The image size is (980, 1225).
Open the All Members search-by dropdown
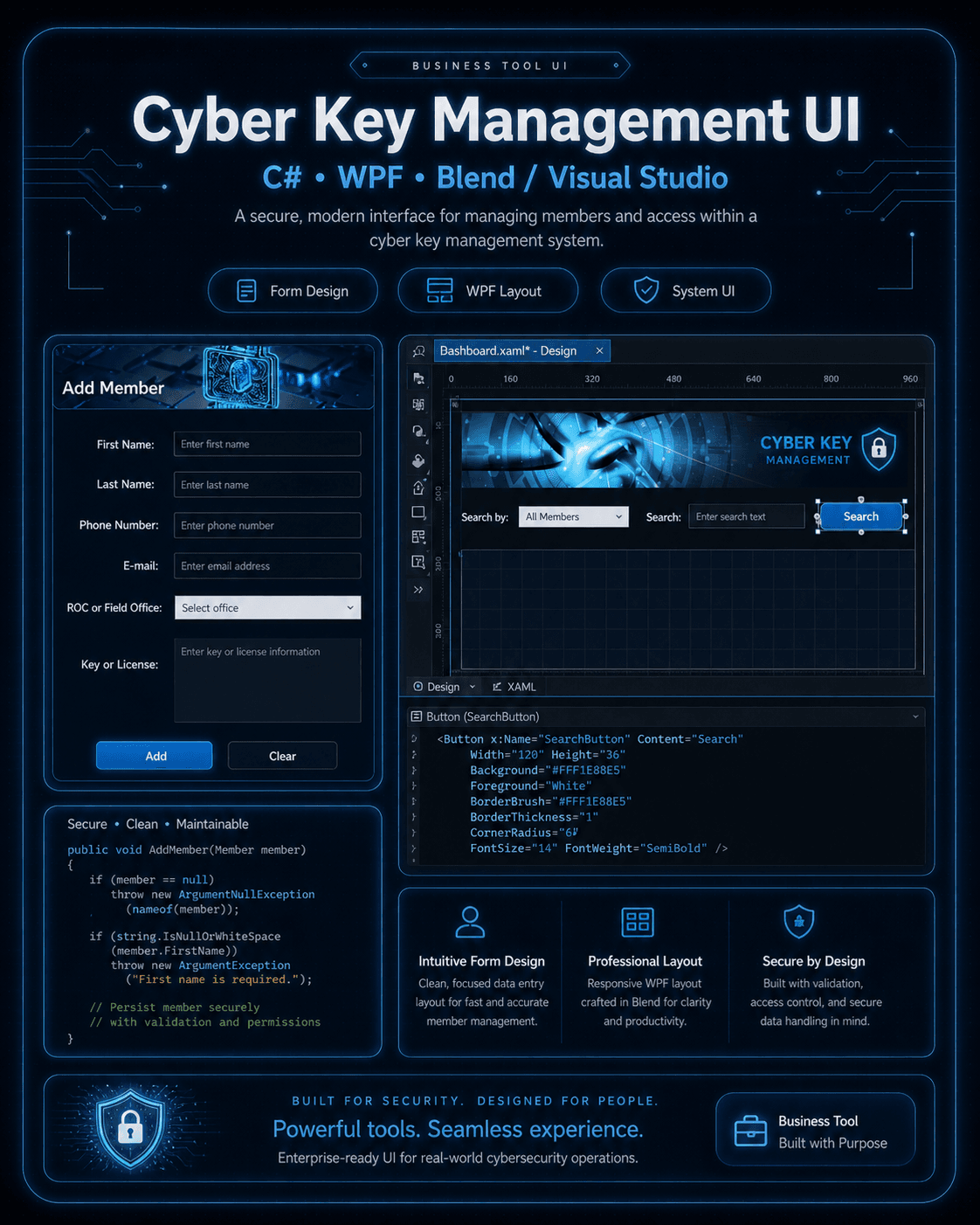coord(574,517)
